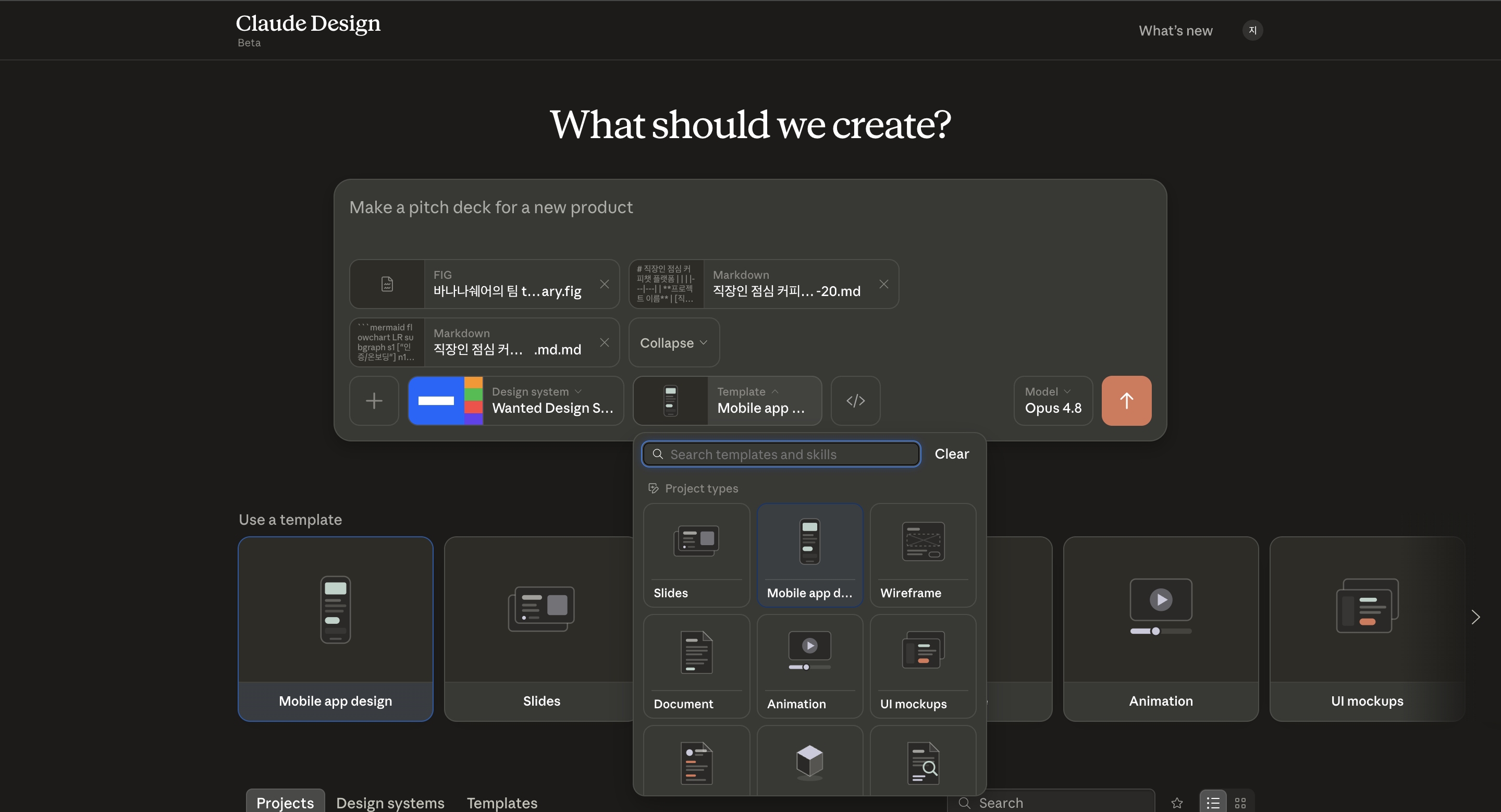
Task: Send prompt with the orange arrow button
Action: [x=1126, y=401]
